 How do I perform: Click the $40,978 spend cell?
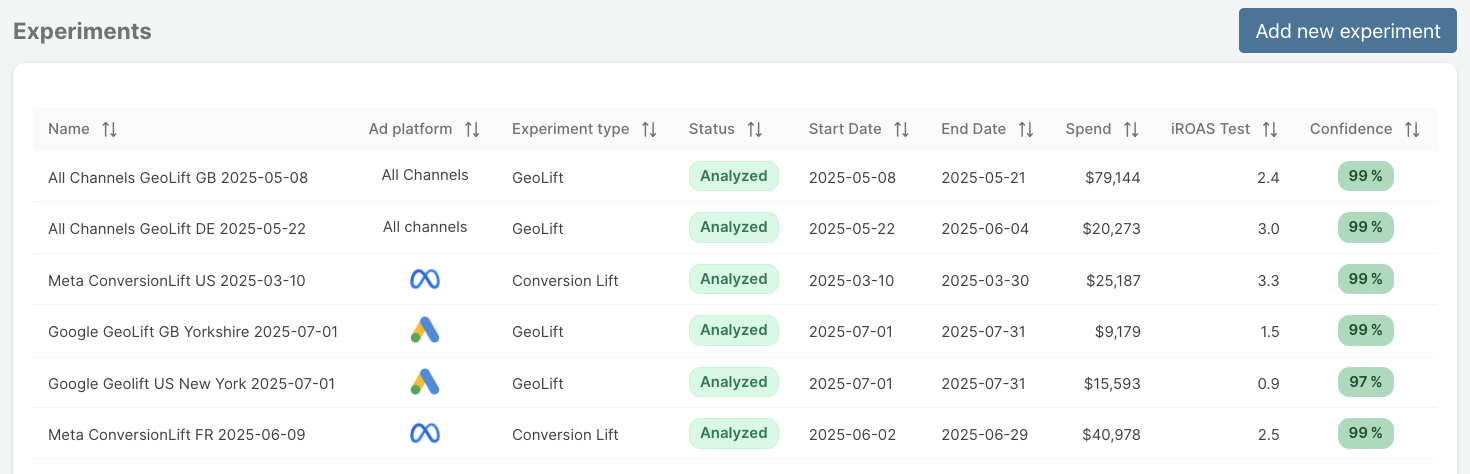(1110, 435)
